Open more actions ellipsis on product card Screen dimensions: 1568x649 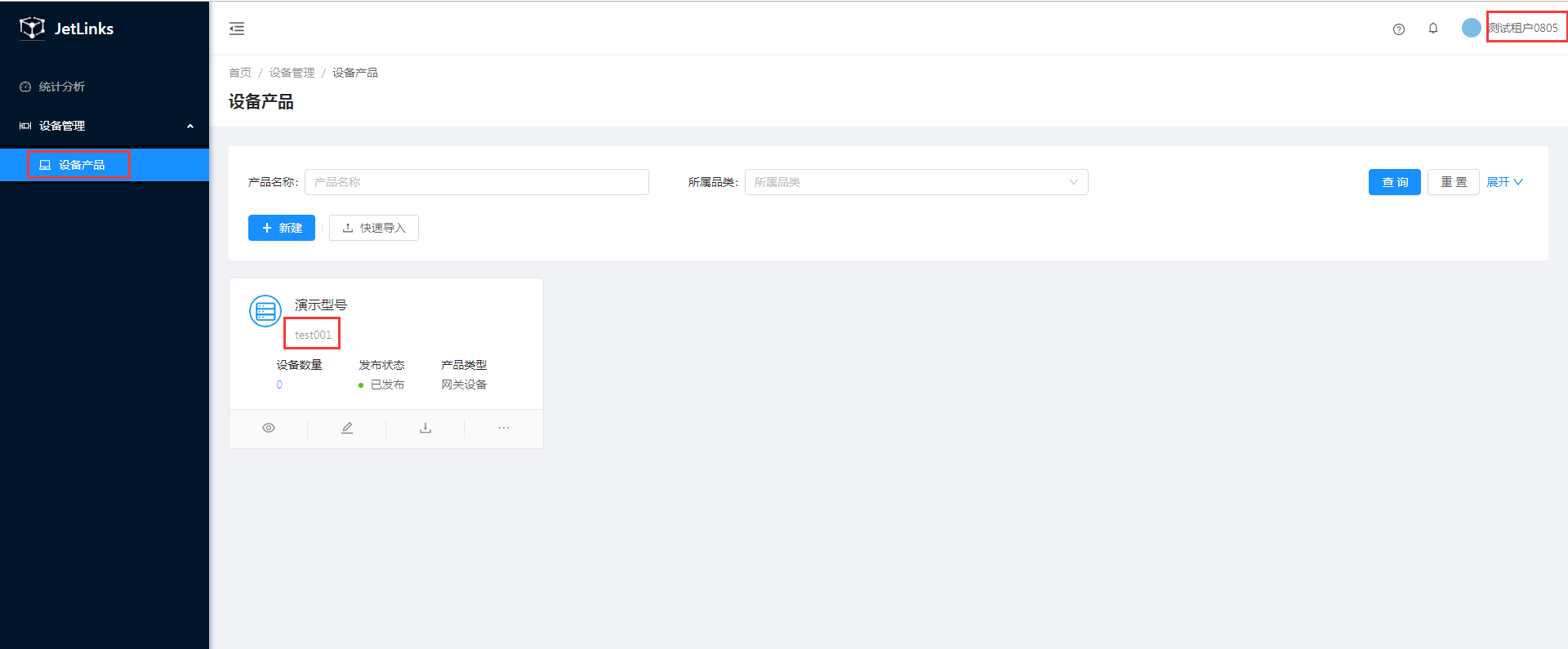click(504, 428)
